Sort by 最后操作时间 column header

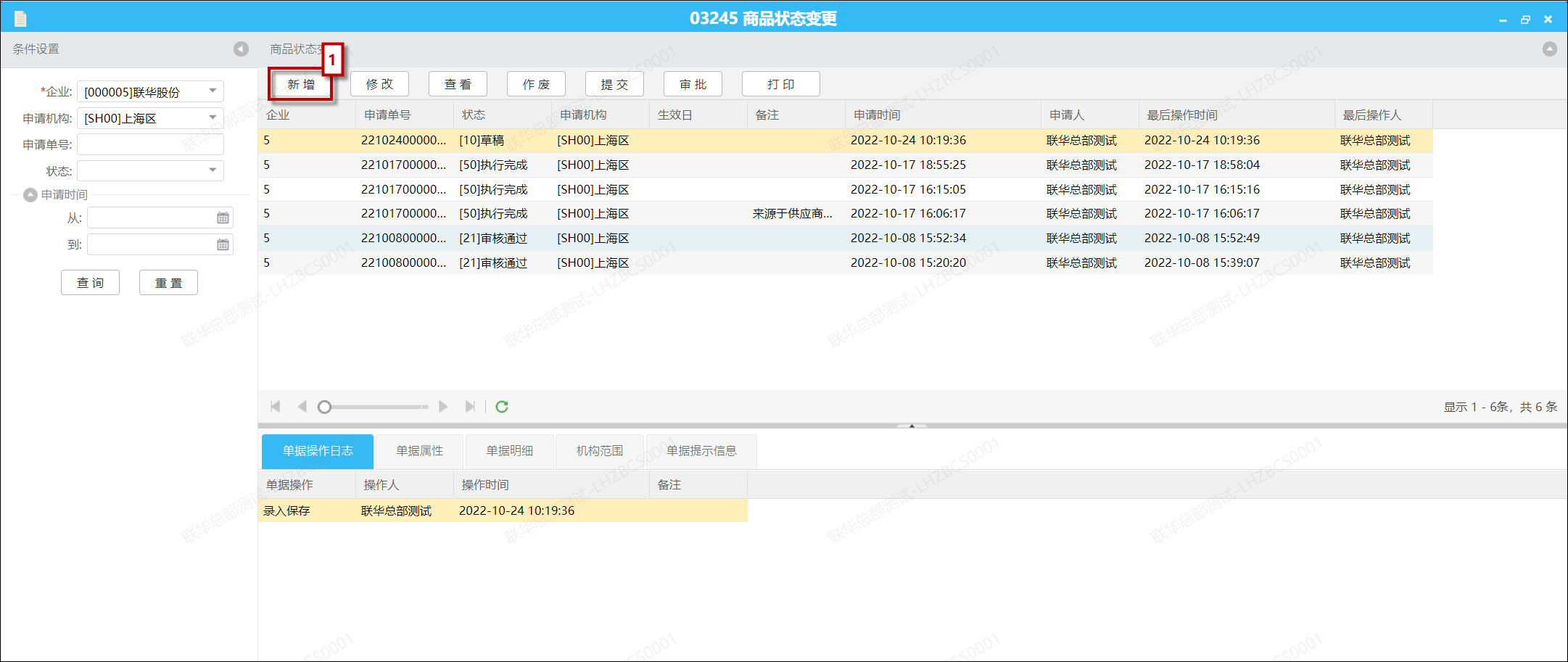[x=1237, y=115]
